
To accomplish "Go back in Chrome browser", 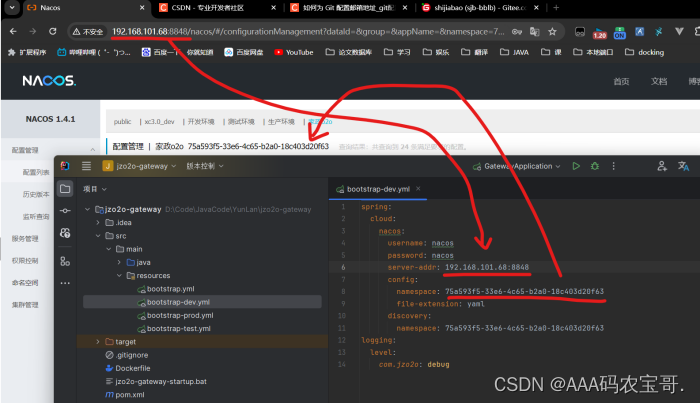I will point(13,31).
